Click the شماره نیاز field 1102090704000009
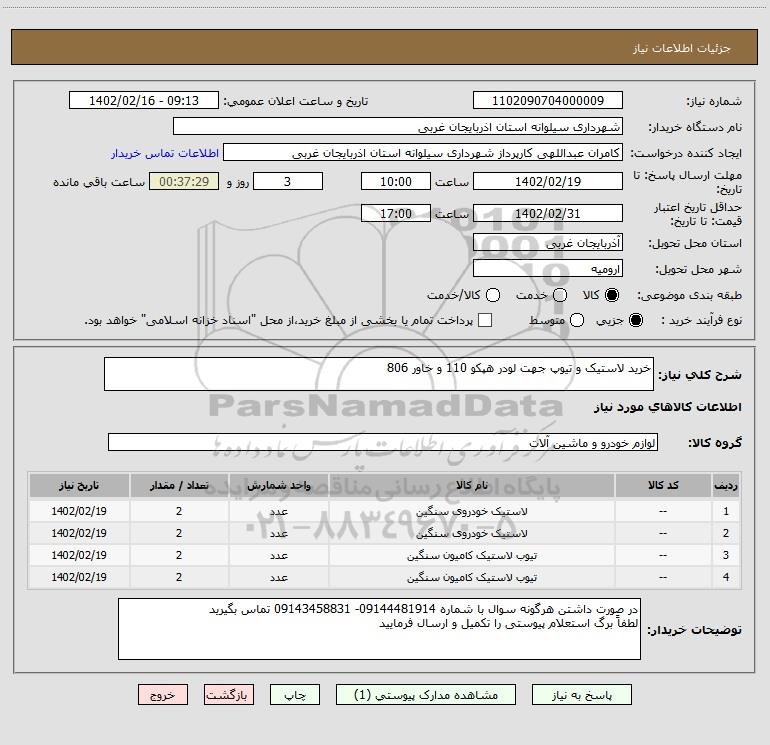This screenshot has width=770, height=745. pyautogui.click(x=548, y=101)
